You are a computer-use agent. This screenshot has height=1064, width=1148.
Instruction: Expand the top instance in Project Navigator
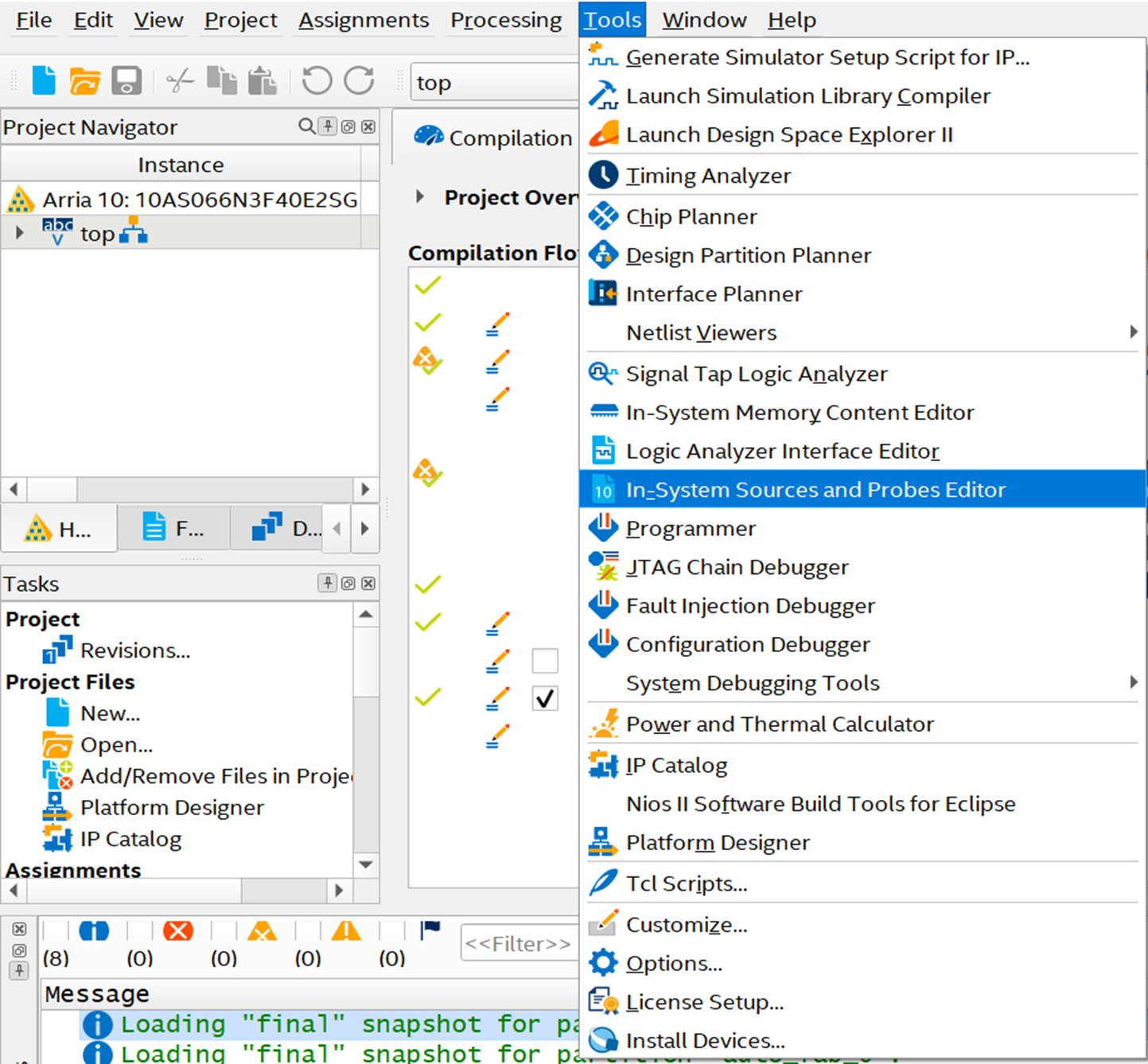click(18, 232)
